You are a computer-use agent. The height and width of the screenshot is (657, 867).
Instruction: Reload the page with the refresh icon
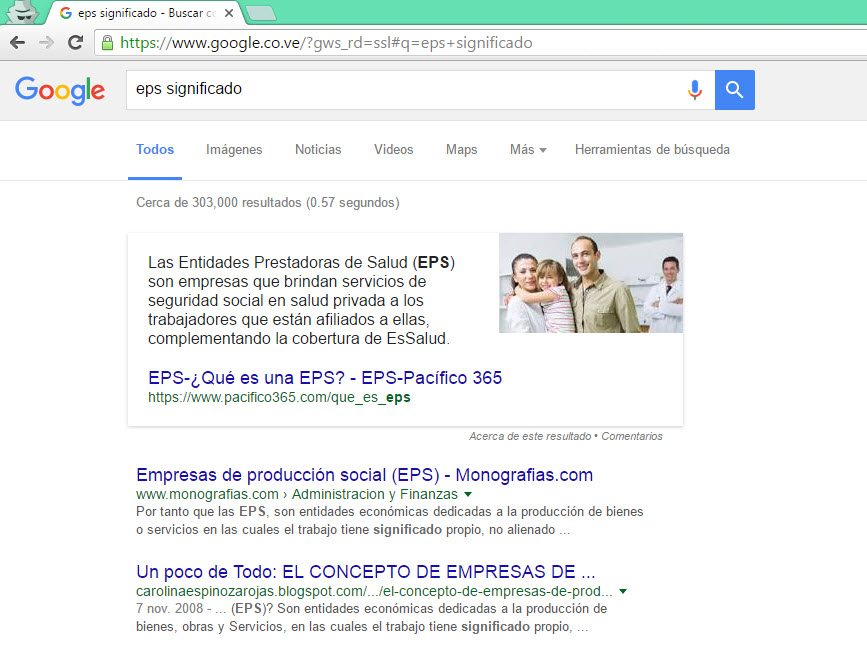click(x=75, y=43)
